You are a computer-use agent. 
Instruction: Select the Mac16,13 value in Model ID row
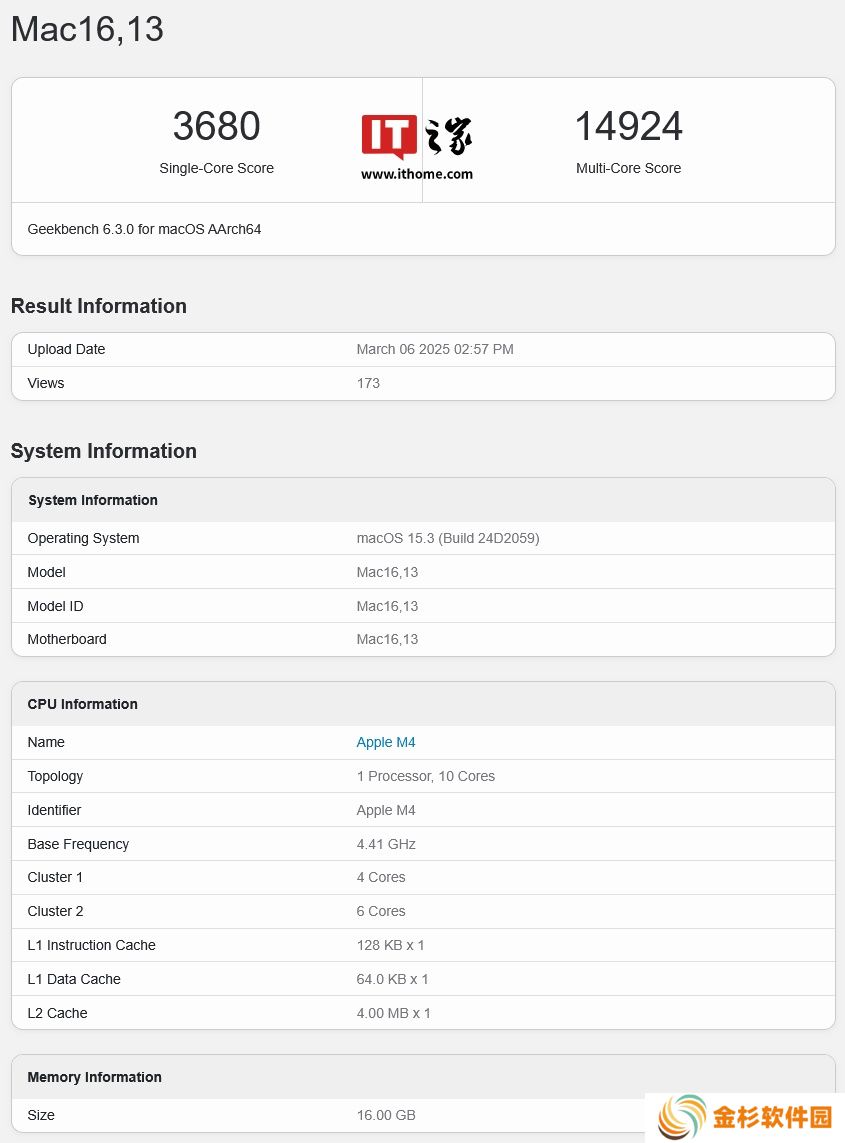(387, 606)
